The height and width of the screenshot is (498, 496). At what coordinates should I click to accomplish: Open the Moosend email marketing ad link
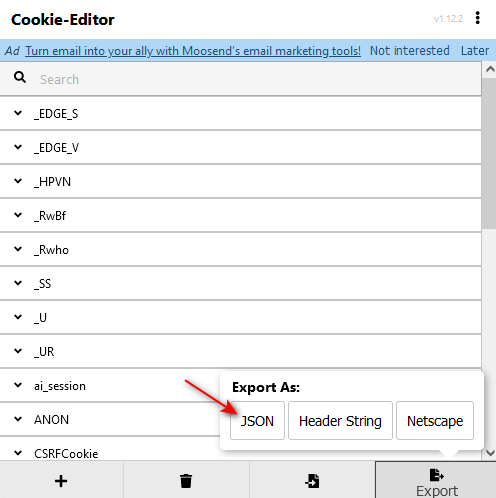point(193,51)
